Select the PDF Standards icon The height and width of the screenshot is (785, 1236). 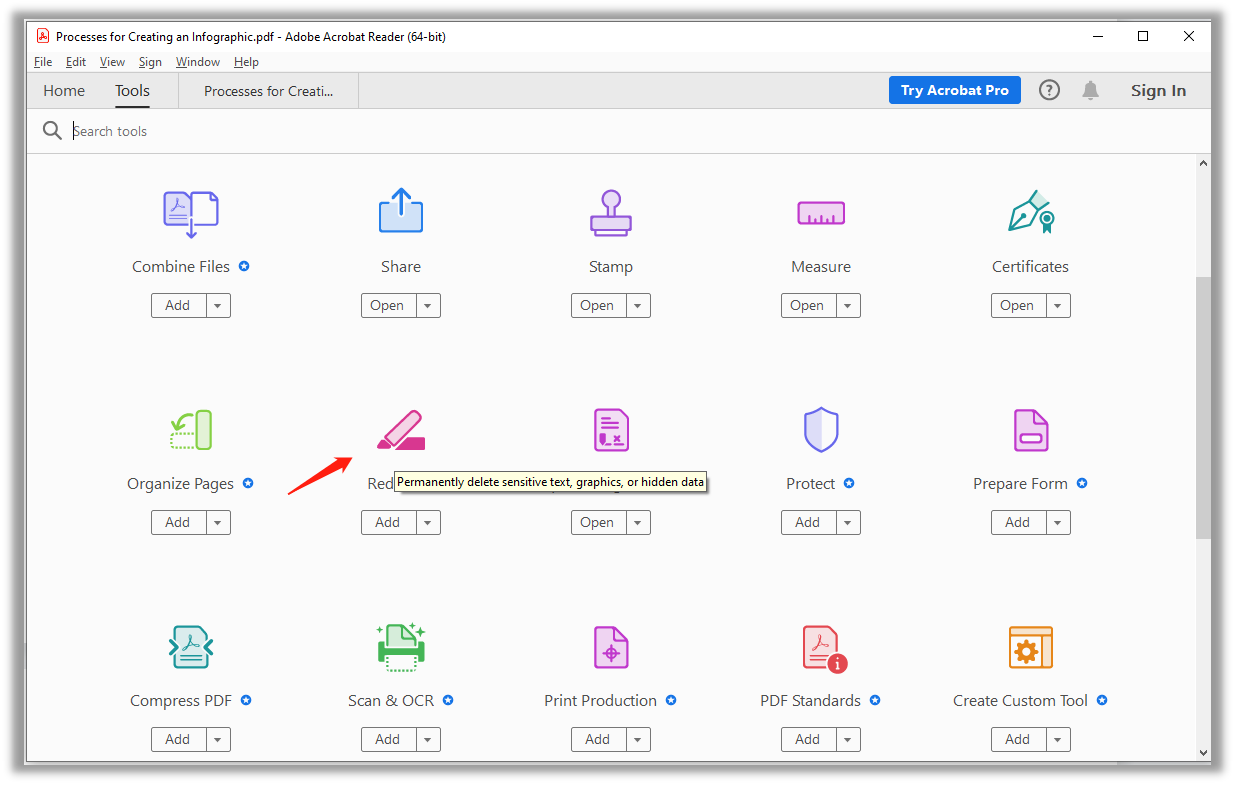(824, 648)
